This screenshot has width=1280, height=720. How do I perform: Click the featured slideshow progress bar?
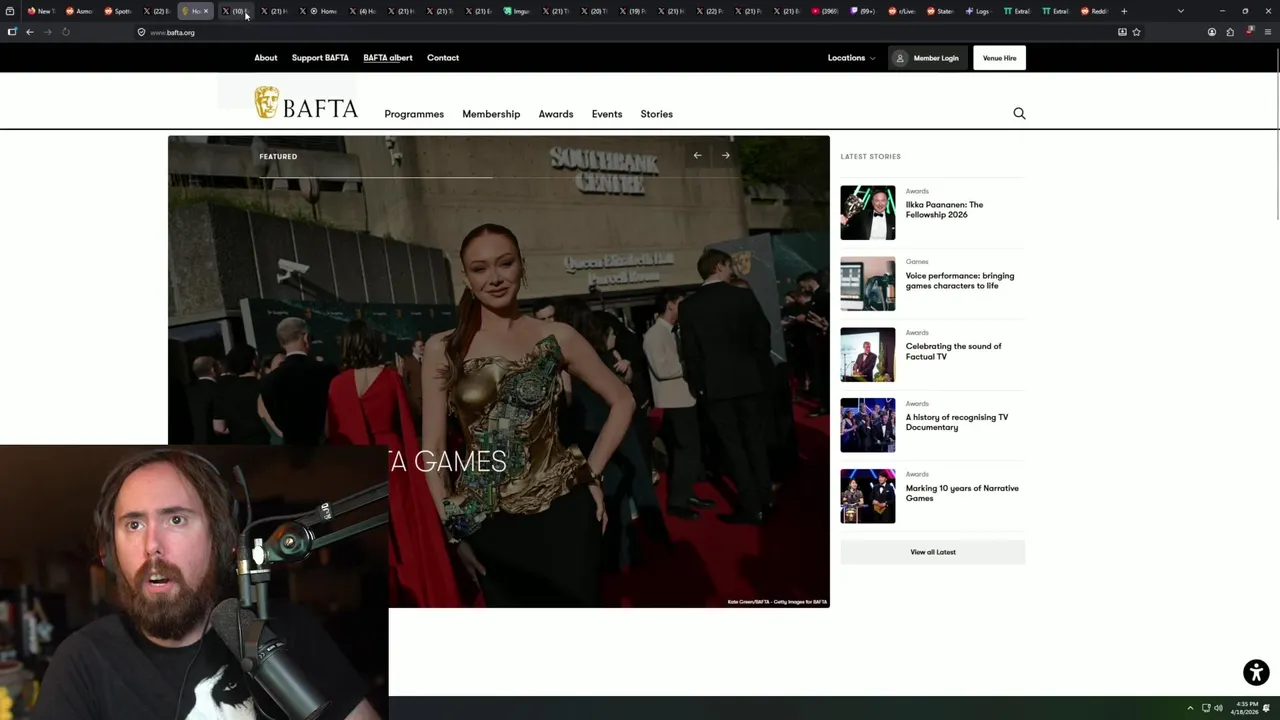(500, 177)
